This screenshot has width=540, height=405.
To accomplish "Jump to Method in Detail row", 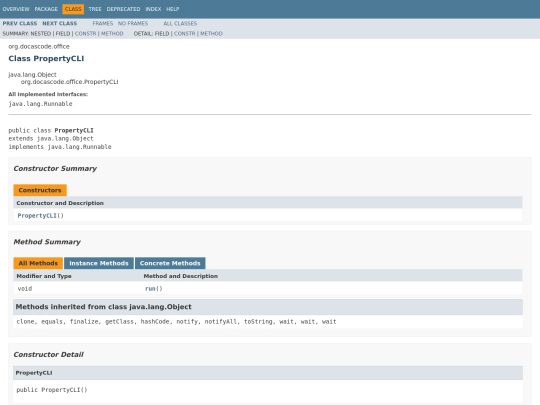I will 211,33.
